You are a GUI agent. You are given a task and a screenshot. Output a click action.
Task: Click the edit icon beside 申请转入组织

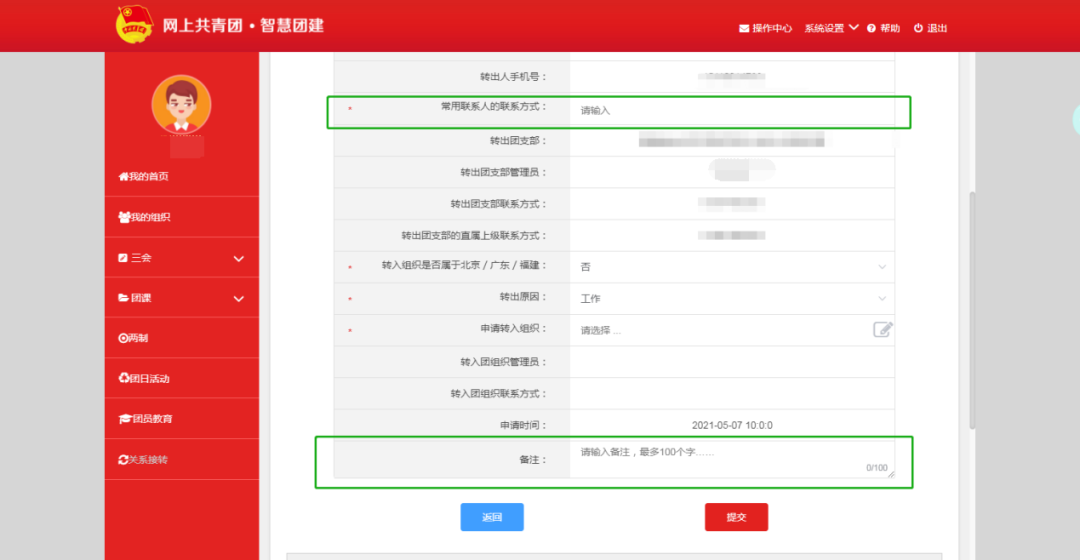(882, 329)
